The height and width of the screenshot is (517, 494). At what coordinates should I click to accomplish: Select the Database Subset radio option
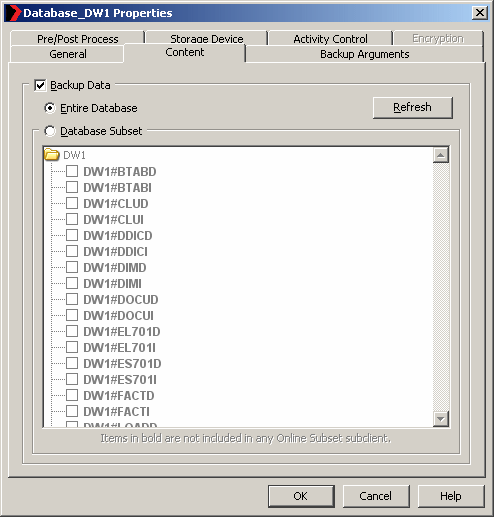50,131
